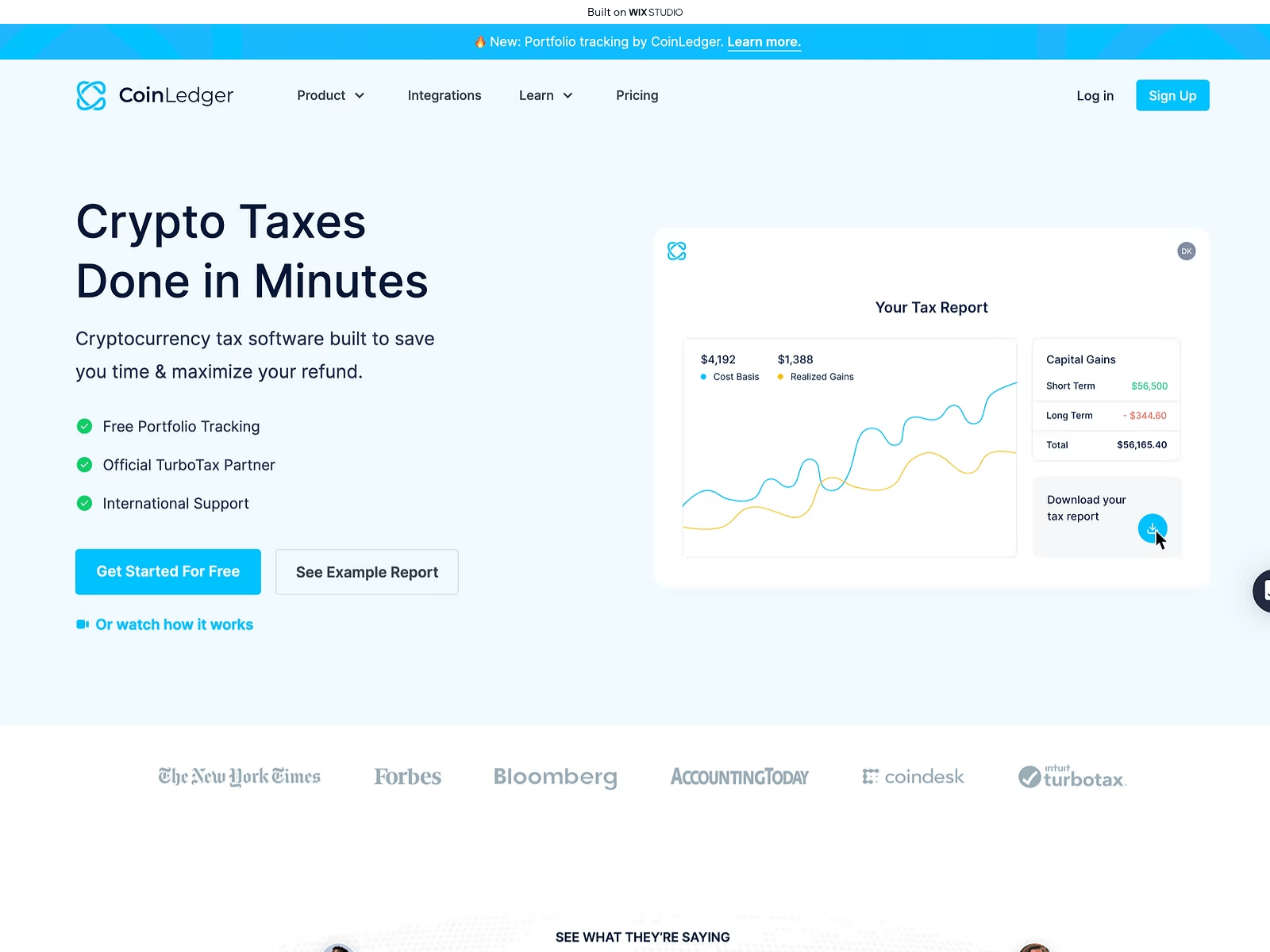The image size is (1270, 952).
Task: Click Or watch how it works link
Action: coord(175,624)
